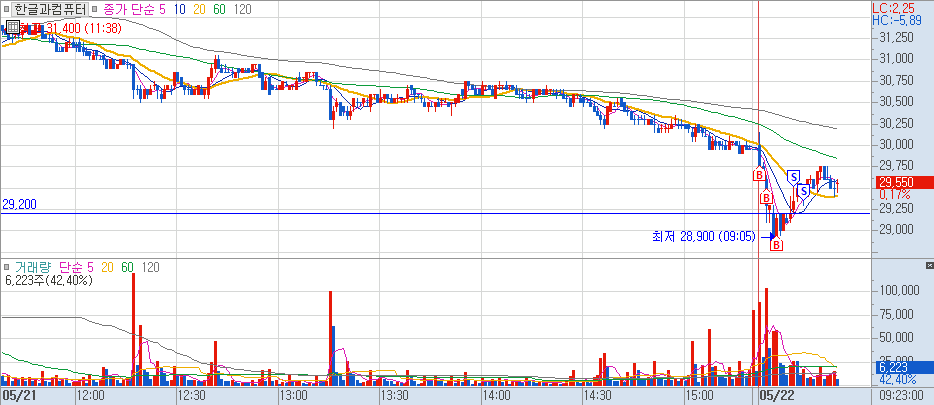Click the topmost red B buy marker

click(759, 175)
